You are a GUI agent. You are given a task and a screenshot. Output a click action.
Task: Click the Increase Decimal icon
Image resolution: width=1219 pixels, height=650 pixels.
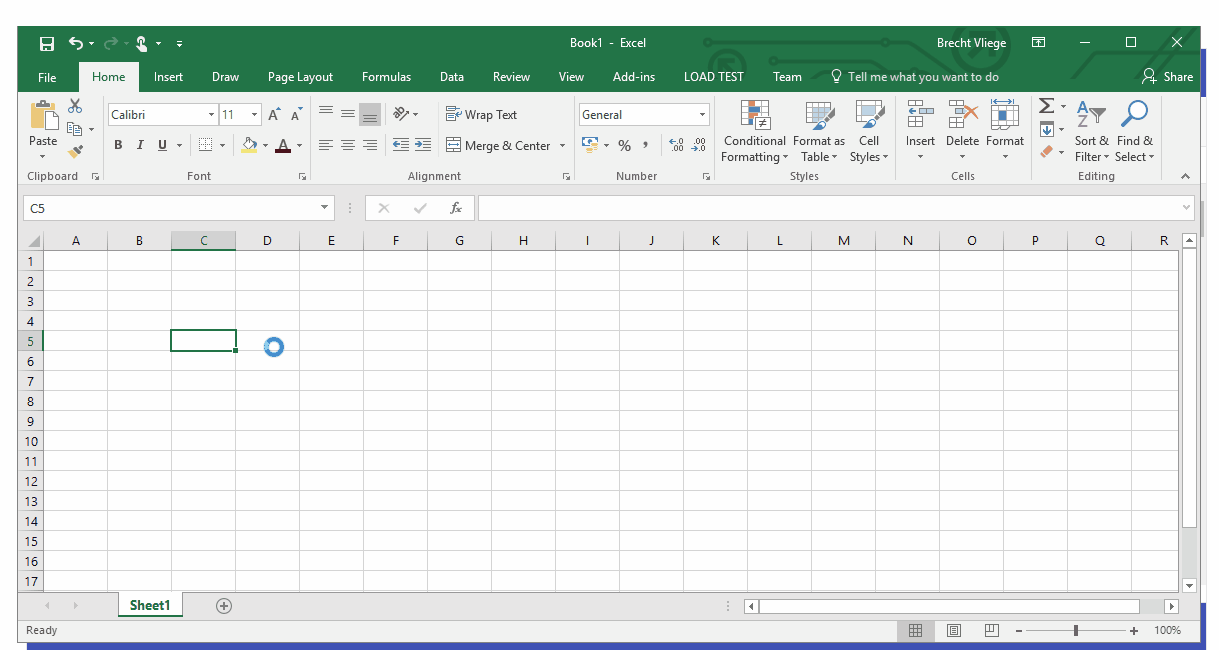[678, 145]
